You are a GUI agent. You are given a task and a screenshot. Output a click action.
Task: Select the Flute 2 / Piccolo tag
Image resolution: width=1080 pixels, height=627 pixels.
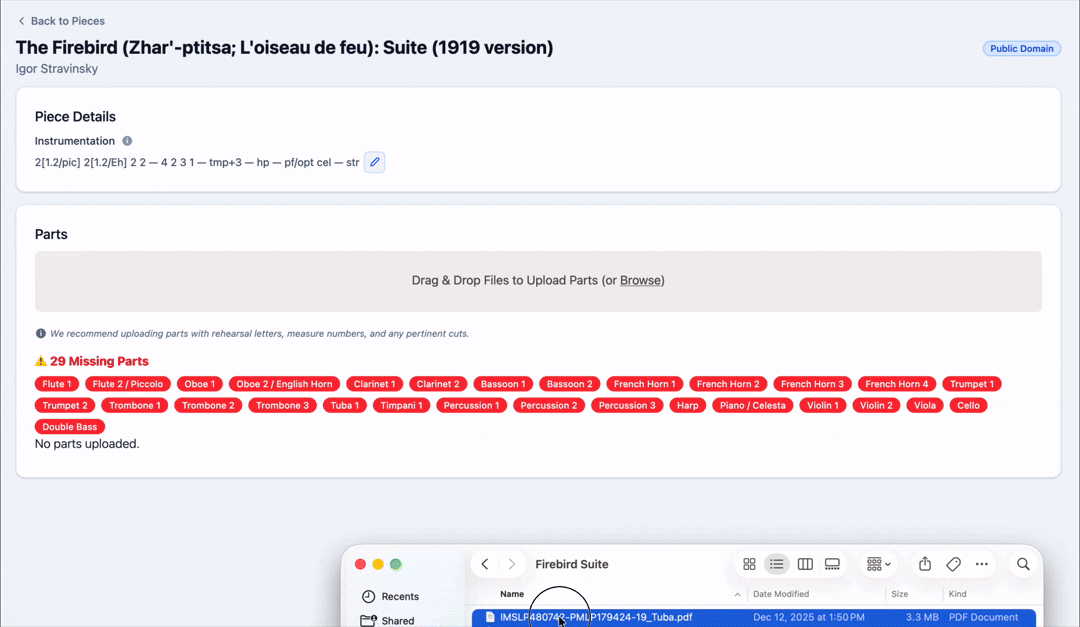128,384
